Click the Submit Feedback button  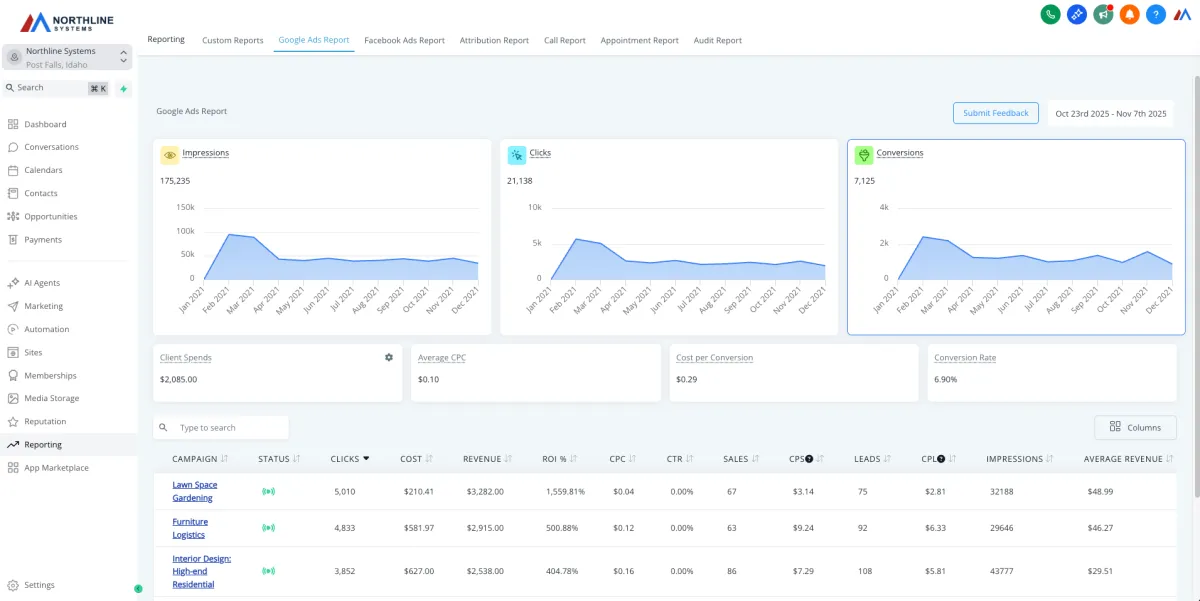point(995,113)
